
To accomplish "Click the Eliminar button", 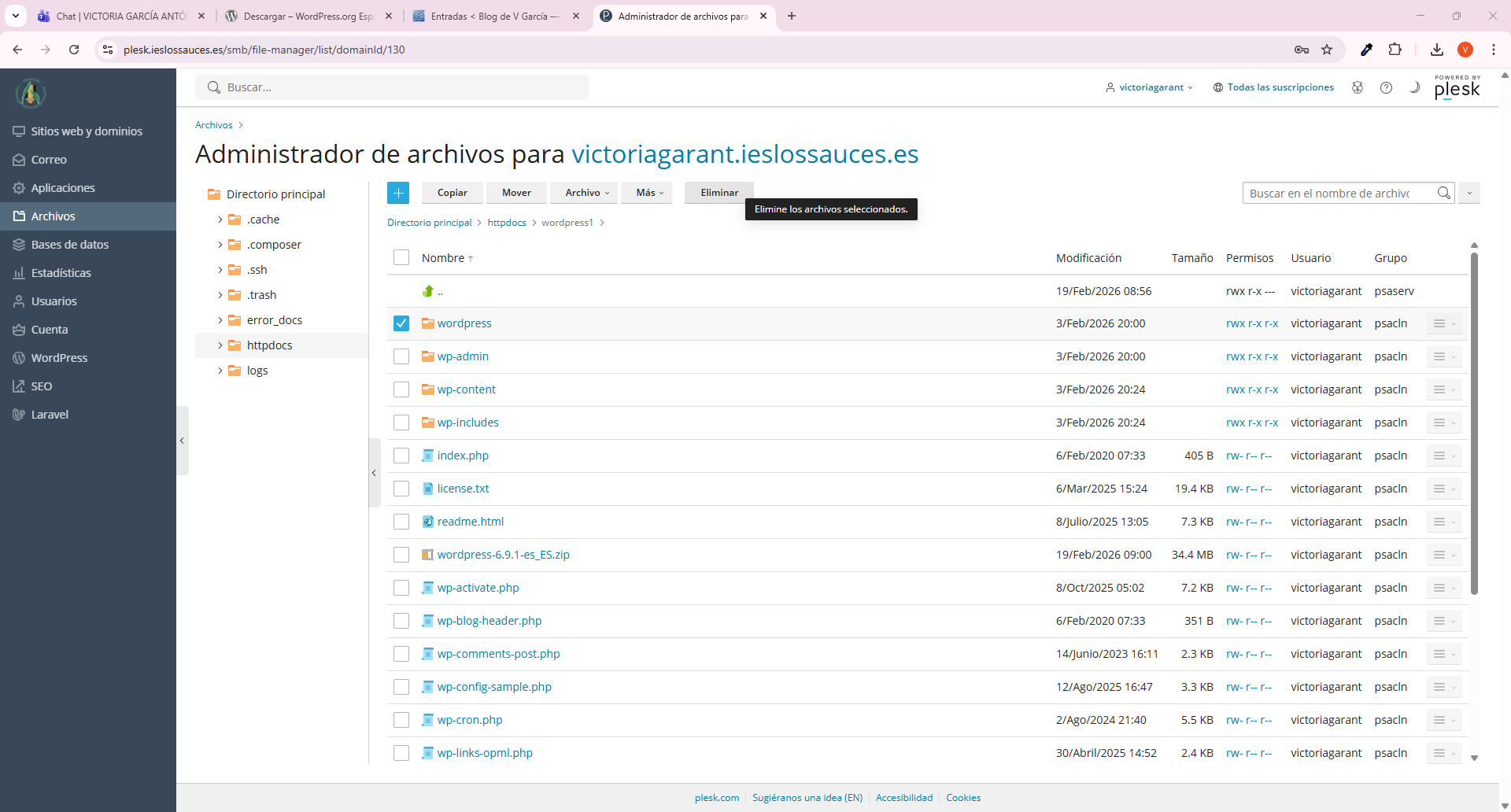I will pyautogui.click(x=719, y=193).
